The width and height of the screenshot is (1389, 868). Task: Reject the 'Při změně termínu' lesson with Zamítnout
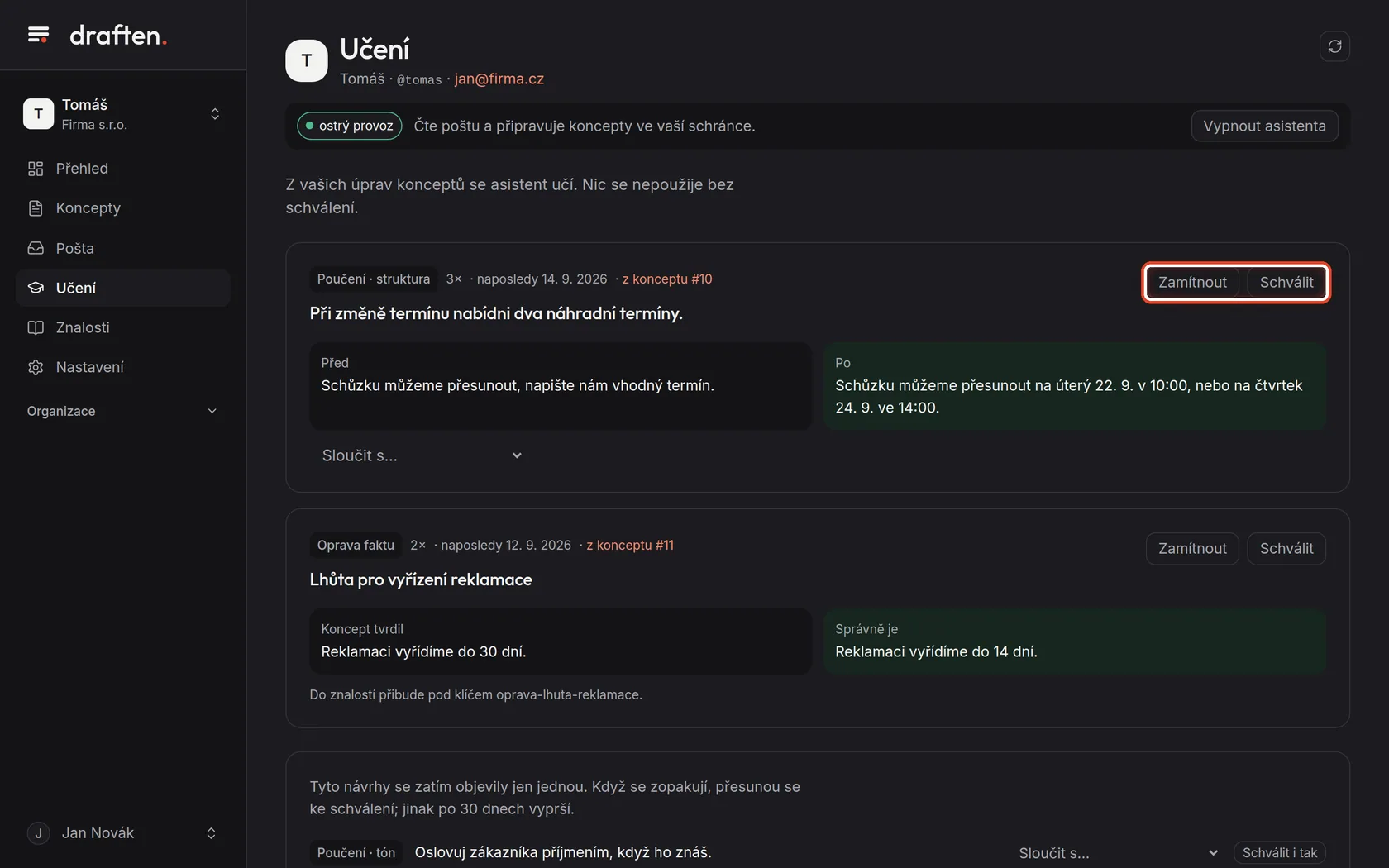1192,283
